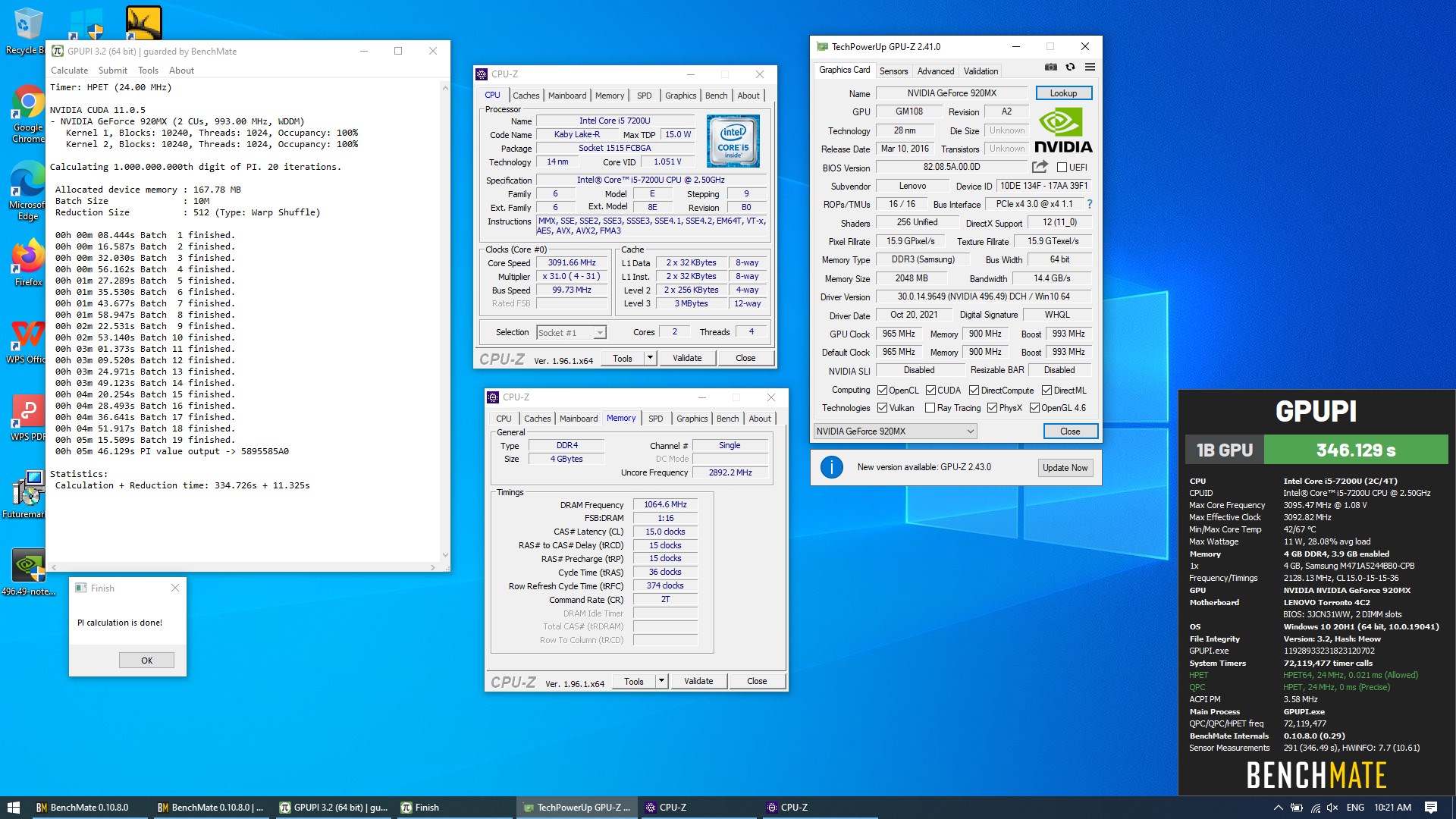Open the yellow deer desktop icon

(x=144, y=23)
